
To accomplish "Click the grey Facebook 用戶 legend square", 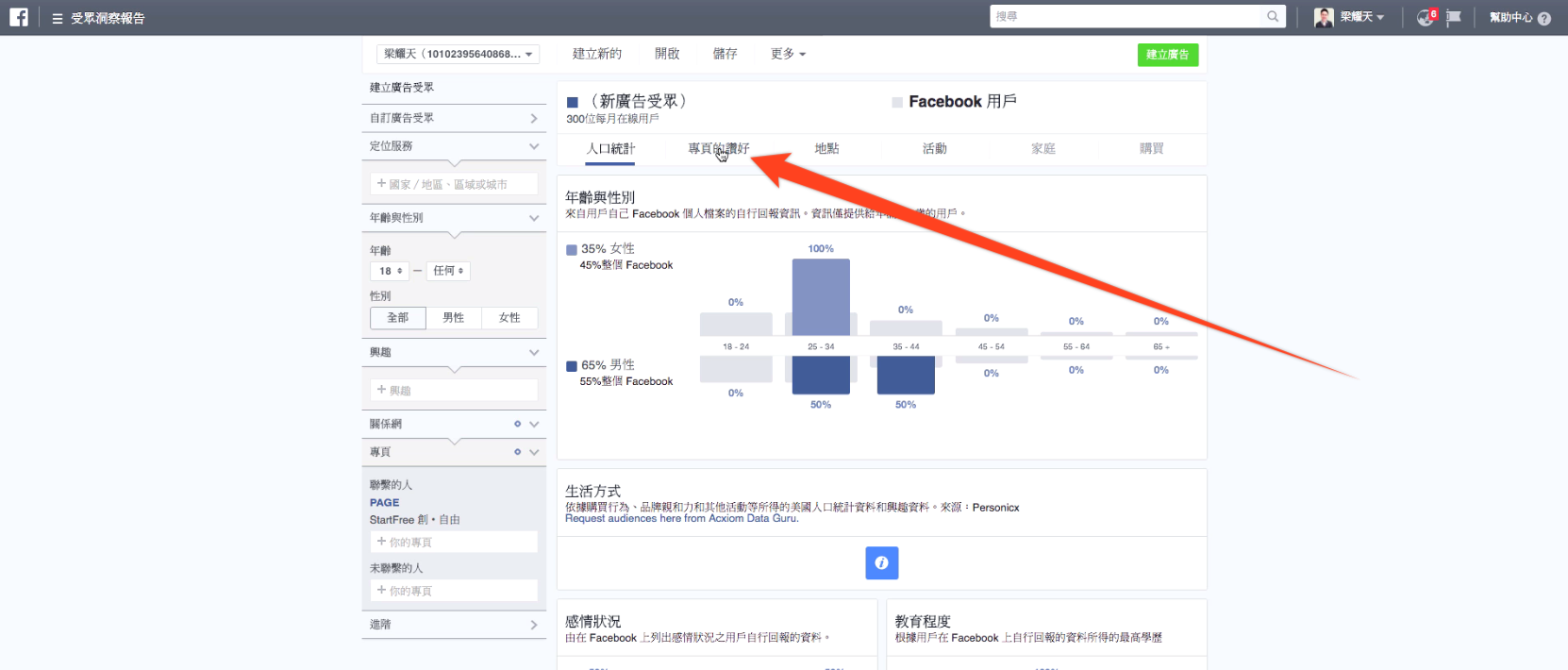I will pyautogui.click(x=897, y=102).
